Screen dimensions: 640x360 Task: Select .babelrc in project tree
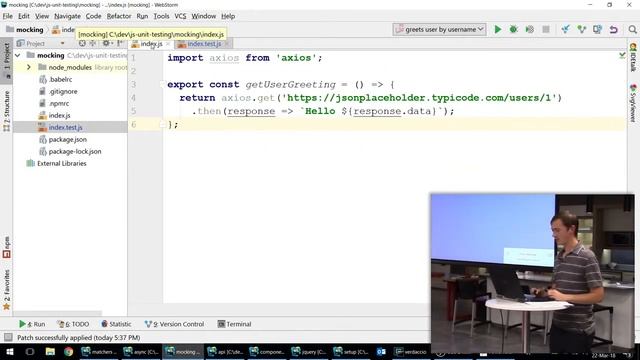click(60, 80)
